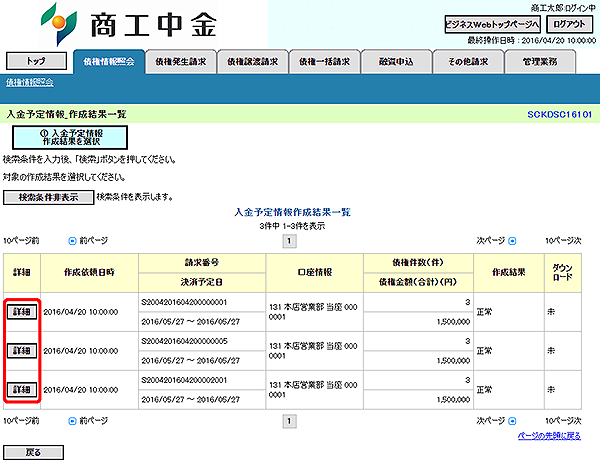Click the 戻る button
The width and height of the screenshot is (600, 468).
pyautogui.click(x=33, y=452)
